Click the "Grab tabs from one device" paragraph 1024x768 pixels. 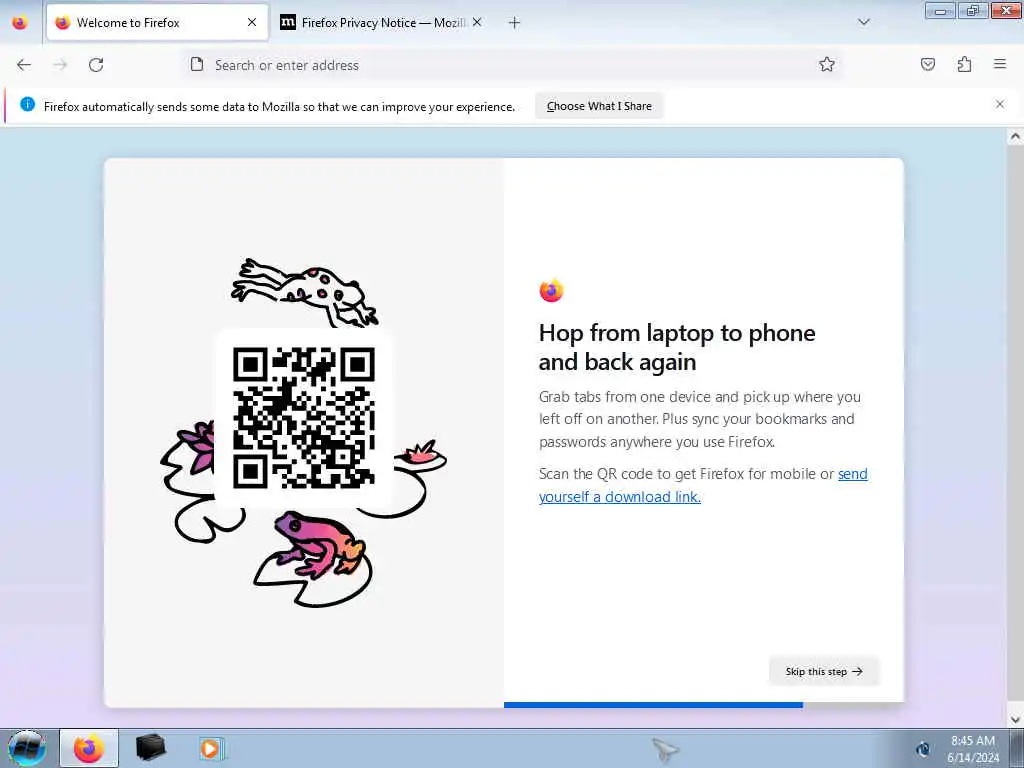(x=700, y=419)
